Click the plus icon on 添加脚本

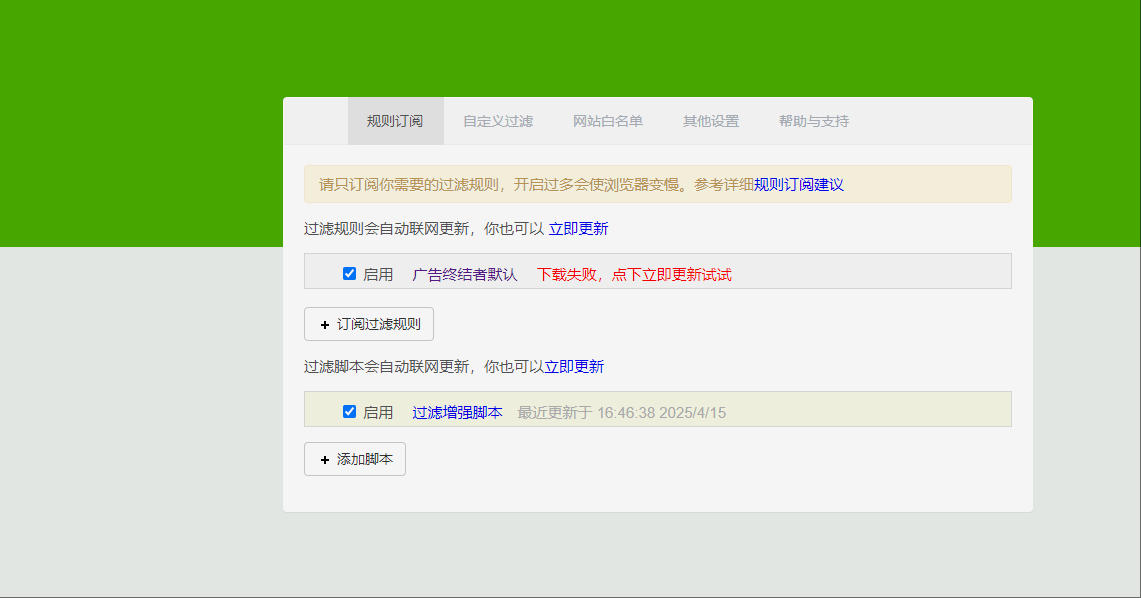pos(324,460)
